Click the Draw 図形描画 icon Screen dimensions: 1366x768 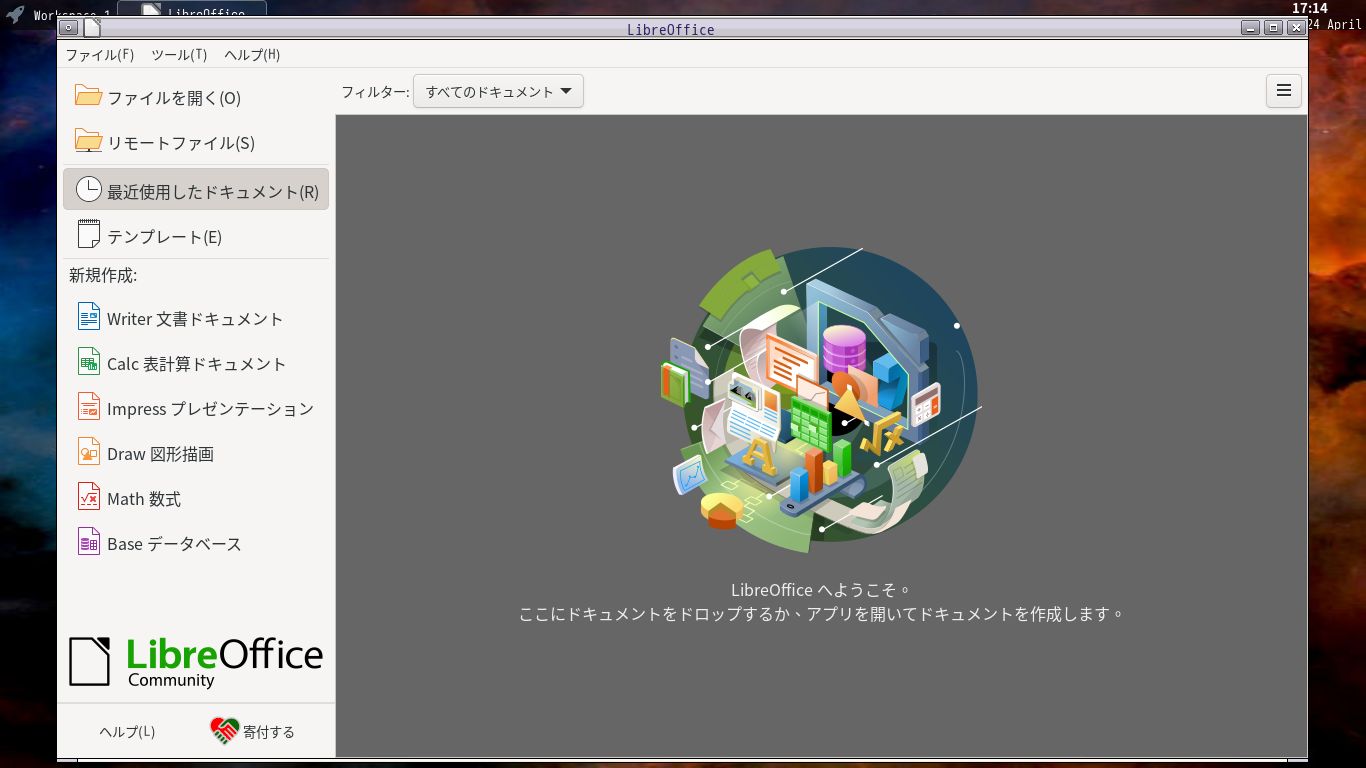point(89,453)
